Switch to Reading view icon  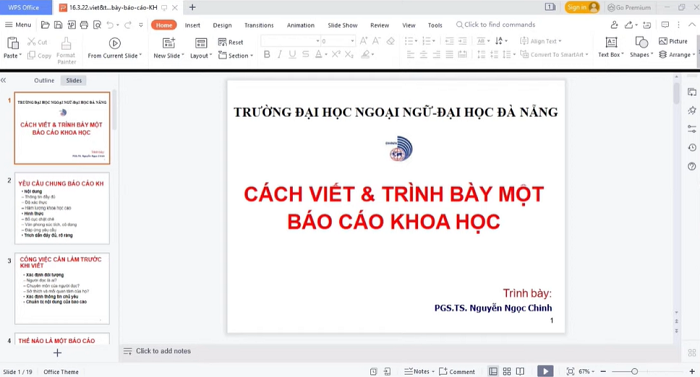520,371
